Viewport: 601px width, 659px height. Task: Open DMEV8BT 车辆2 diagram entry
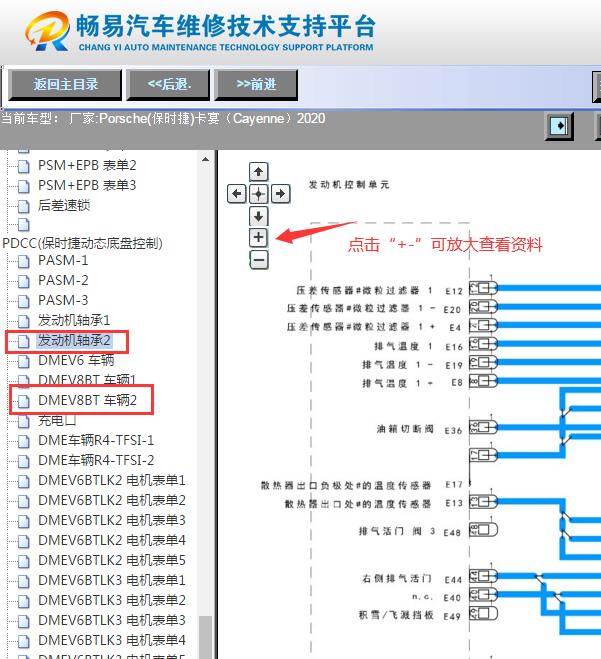click(87, 400)
